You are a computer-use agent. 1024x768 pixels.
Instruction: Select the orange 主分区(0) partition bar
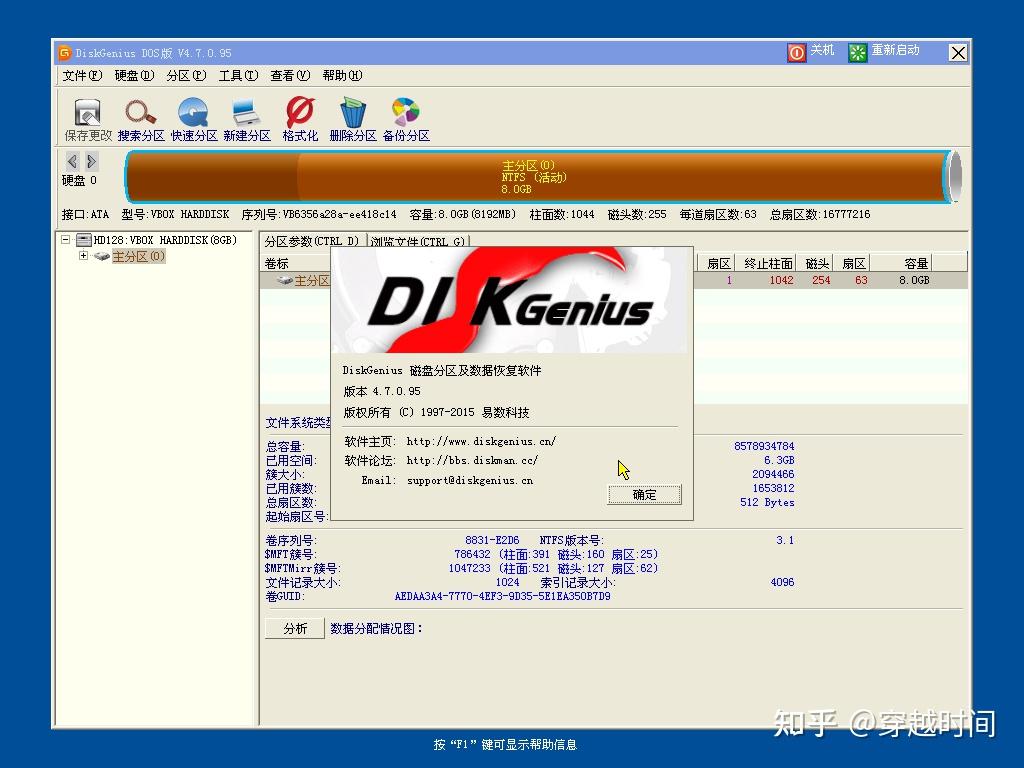[530, 174]
